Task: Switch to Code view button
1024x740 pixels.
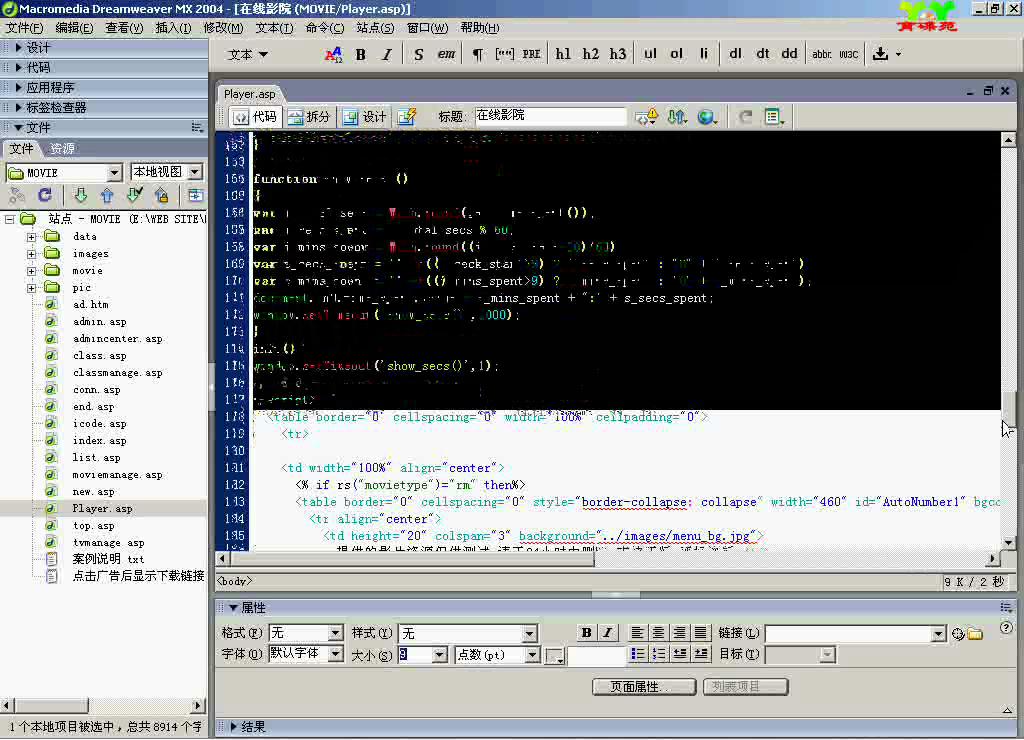Action: pos(255,117)
